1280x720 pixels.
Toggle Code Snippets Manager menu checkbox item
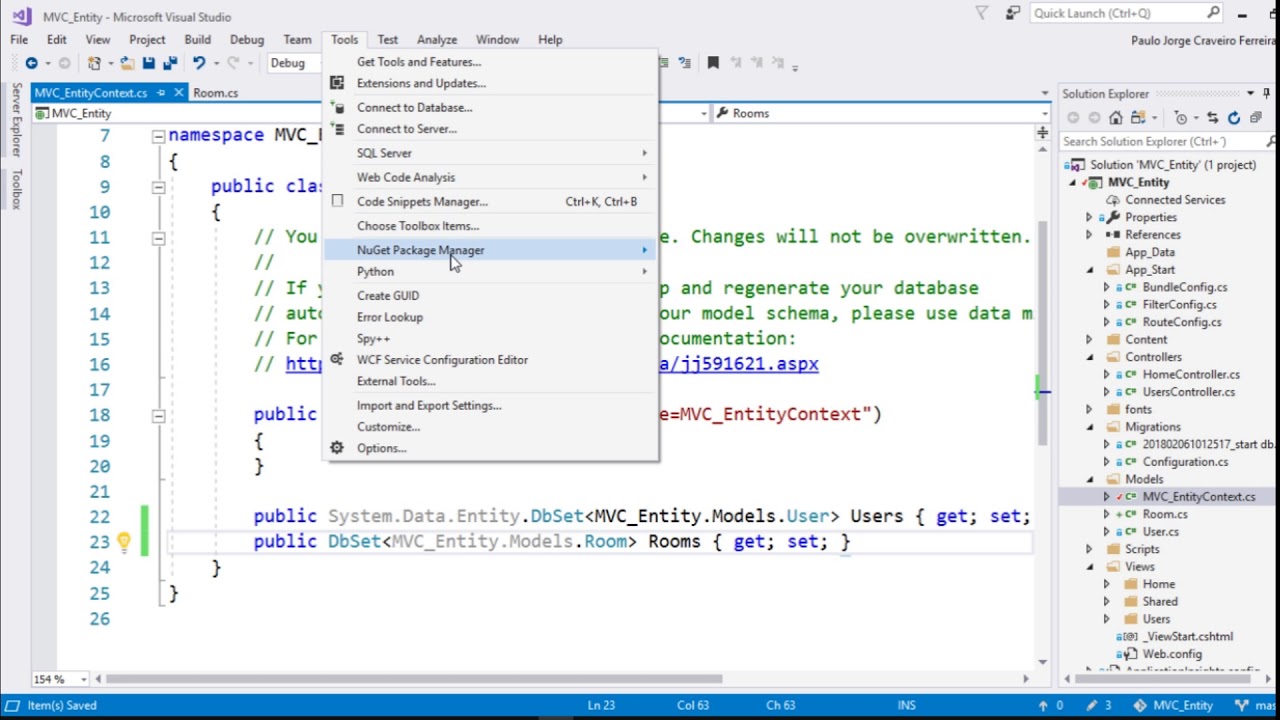click(337, 201)
